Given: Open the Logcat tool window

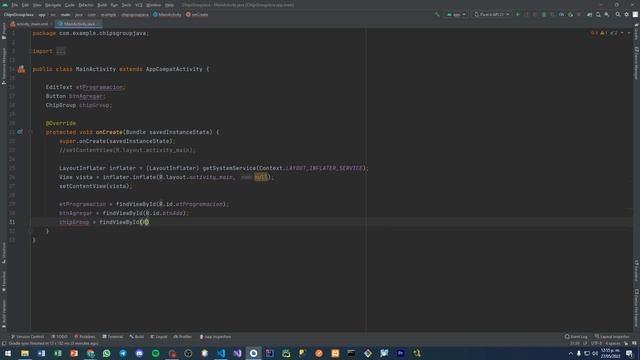Looking at the screenshot, I should click(159, 337).
